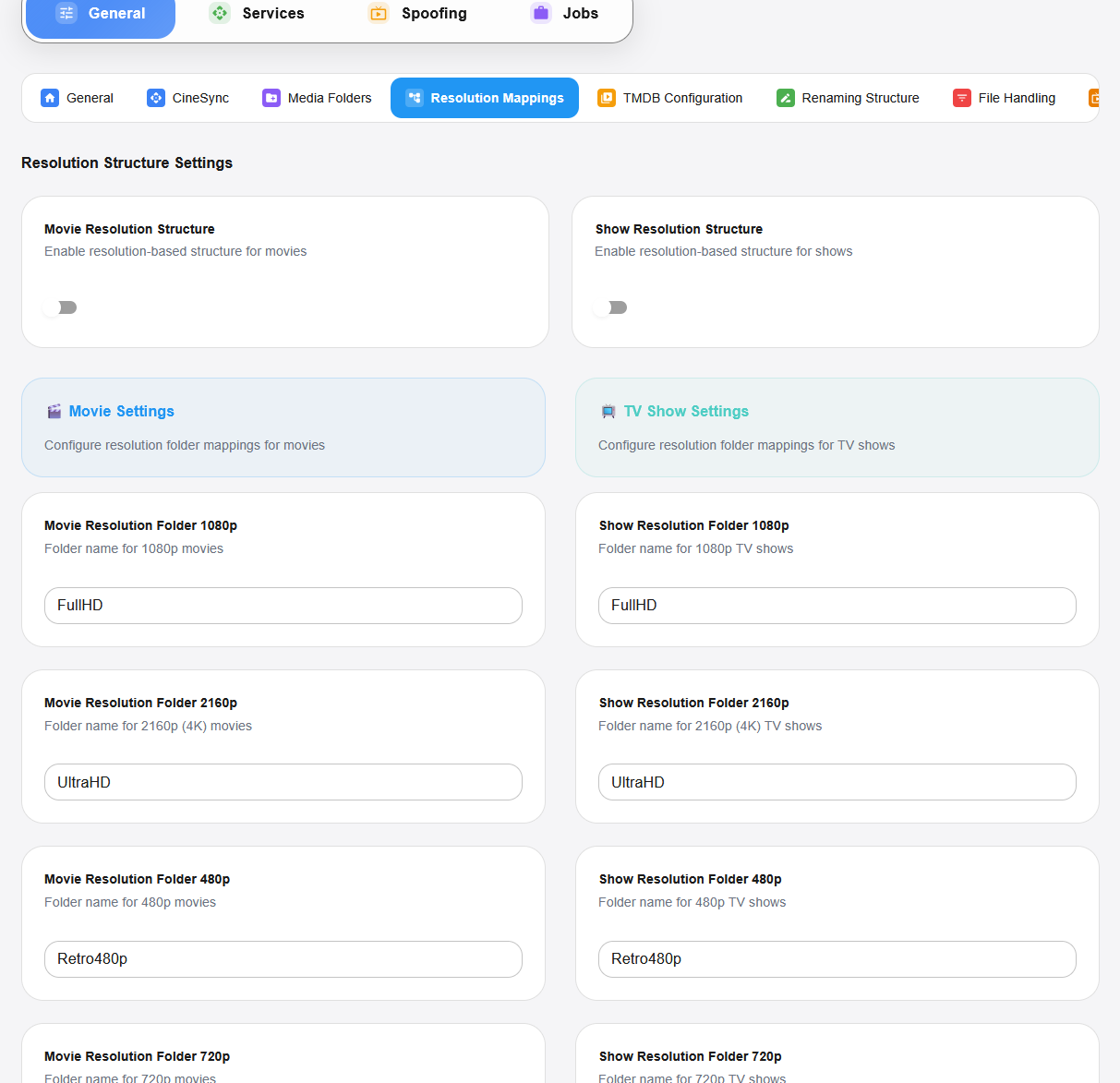This screenshot has width=1120, height=1083.
Task: Edit the Movie Resolution Folder 480p field
Action: pyautogui.click(x=283, y=959)
